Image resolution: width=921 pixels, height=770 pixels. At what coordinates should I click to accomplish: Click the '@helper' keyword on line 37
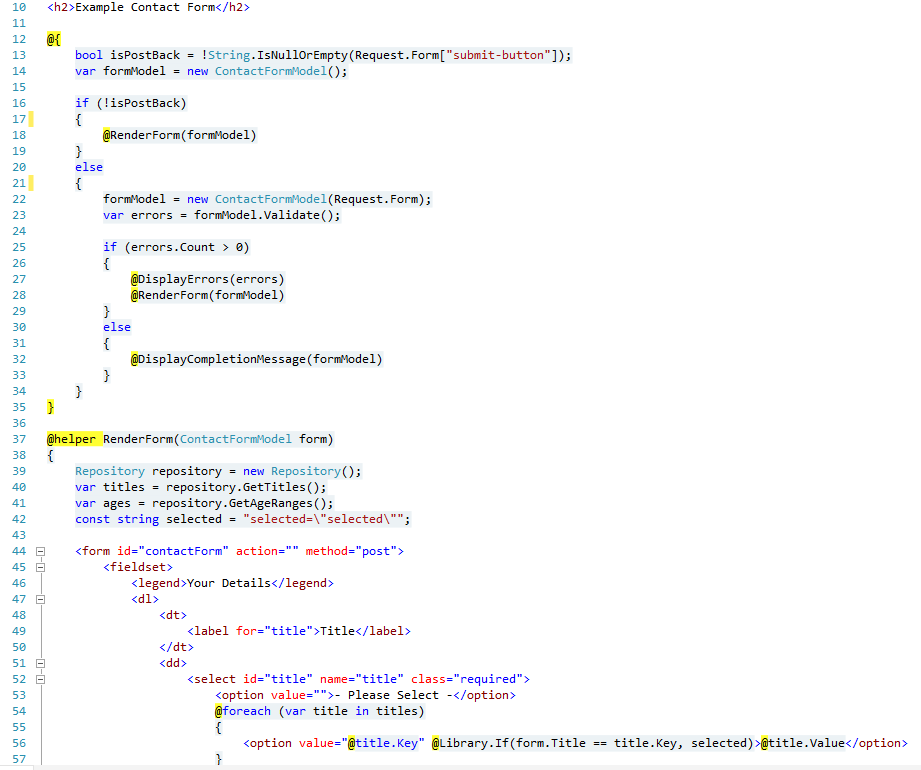coord(71,439)
